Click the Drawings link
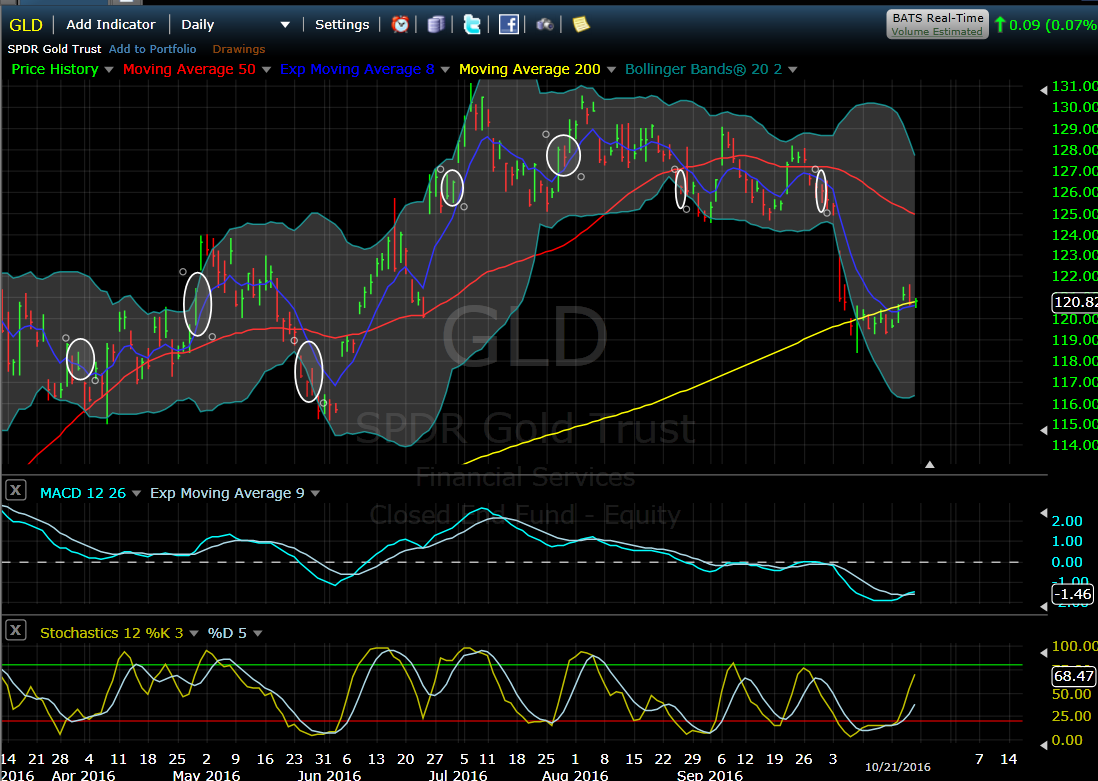Viewport: 1098px width, 781px height. (x=239, y=49)
